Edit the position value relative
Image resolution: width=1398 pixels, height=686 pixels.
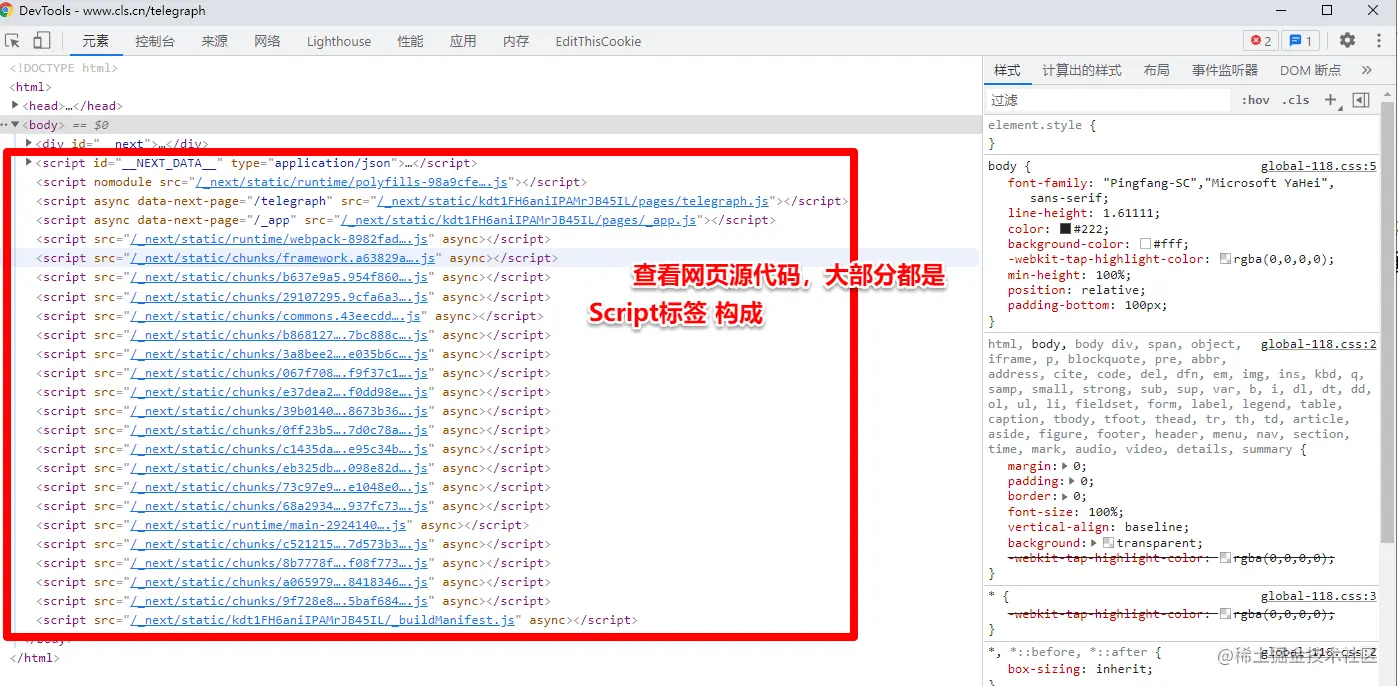click(1110, 290)
